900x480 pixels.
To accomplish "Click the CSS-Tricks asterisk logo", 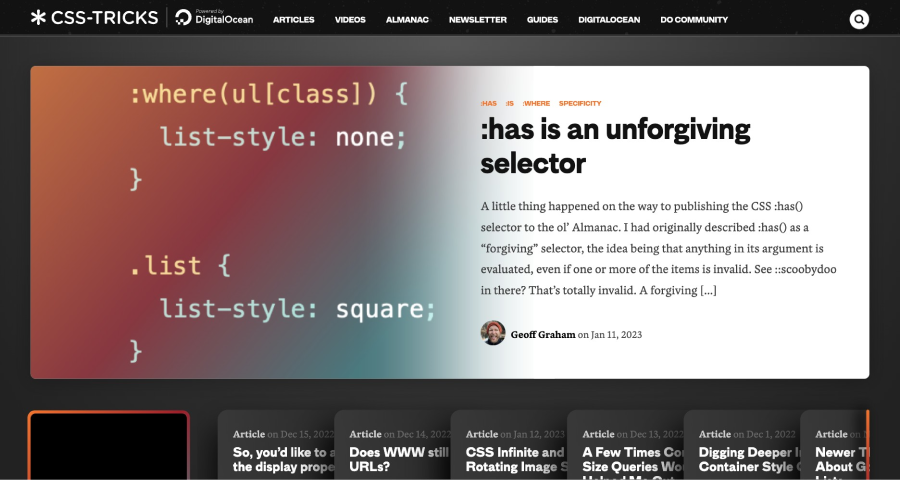I will (38, 18).
